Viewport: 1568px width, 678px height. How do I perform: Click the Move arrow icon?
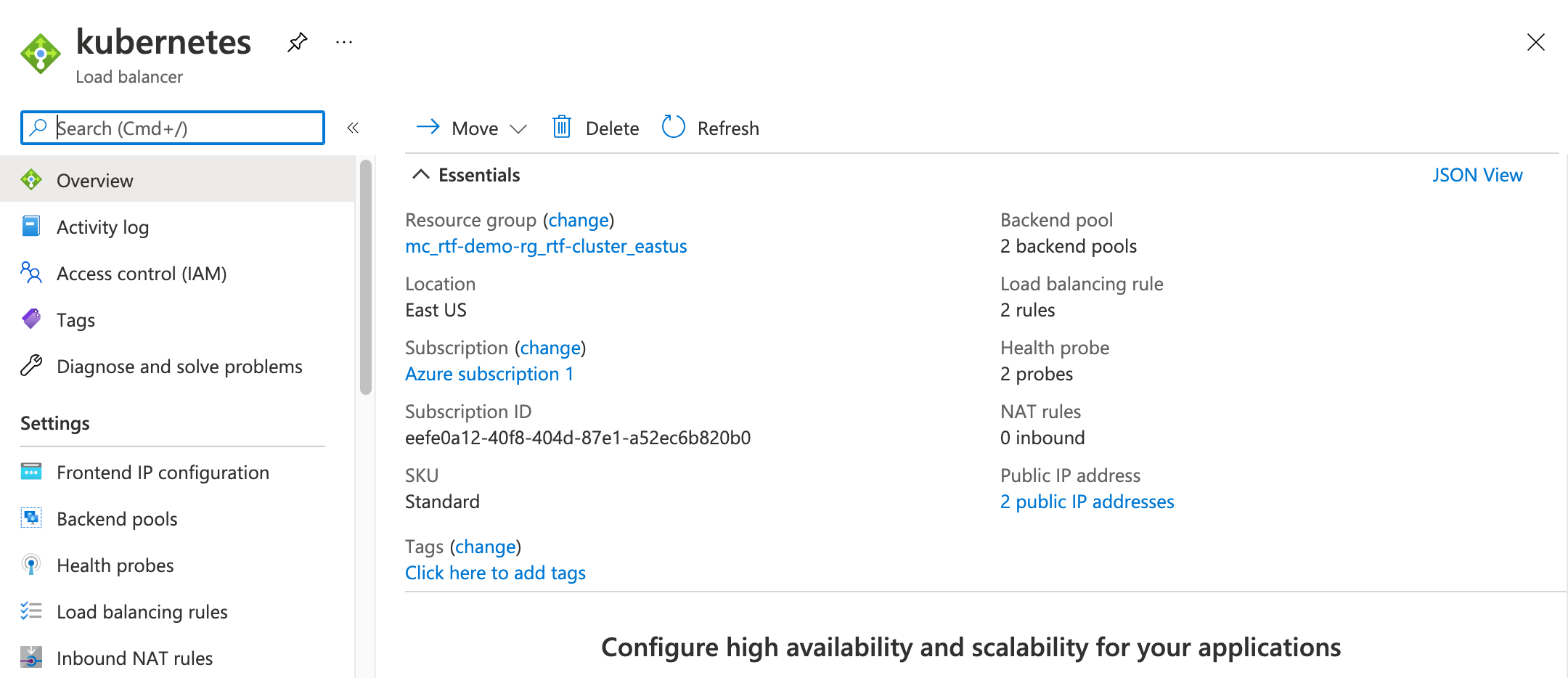(428, 127)
